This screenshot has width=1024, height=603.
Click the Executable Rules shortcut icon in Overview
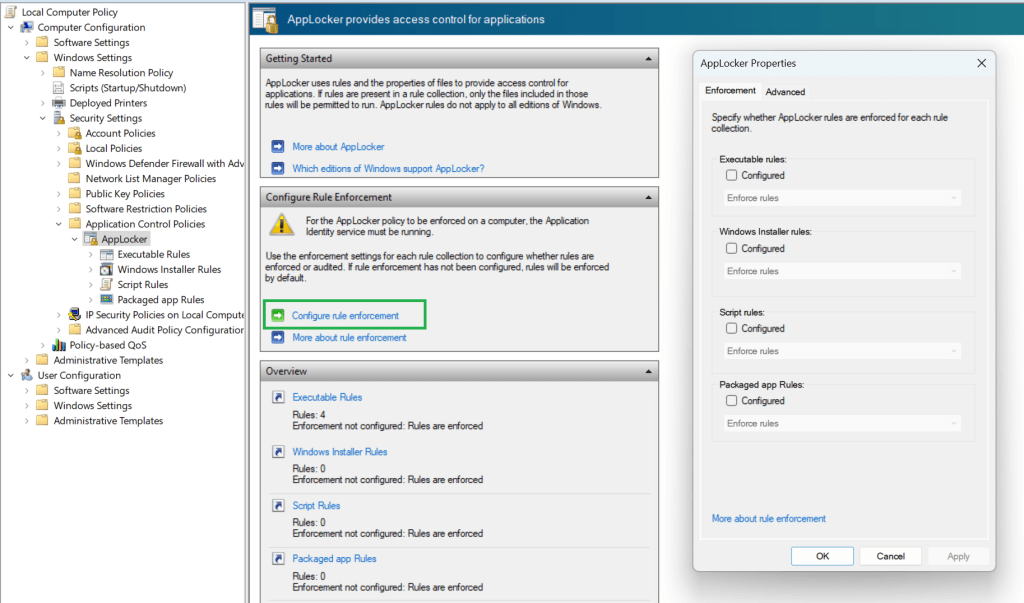[x=279, y=398]
